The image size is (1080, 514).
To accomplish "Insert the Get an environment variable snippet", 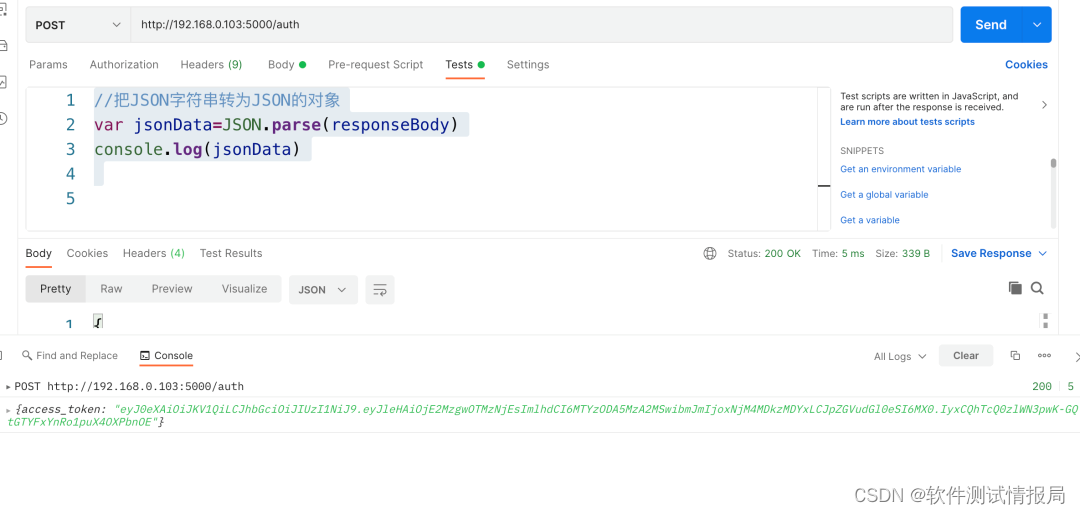I will point(900,169).
